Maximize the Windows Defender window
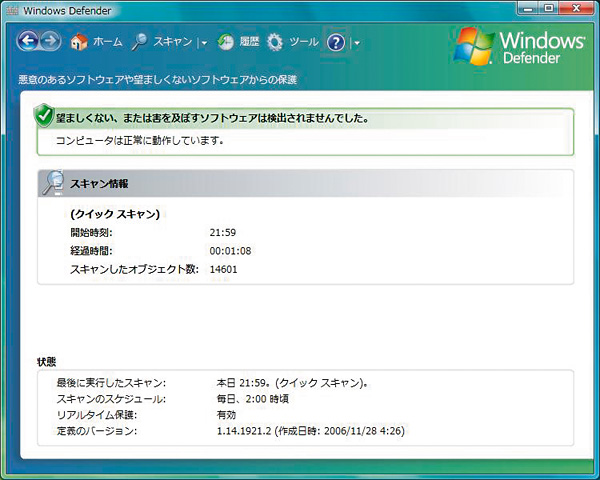The image size is (600, 480). coord(550,8)
